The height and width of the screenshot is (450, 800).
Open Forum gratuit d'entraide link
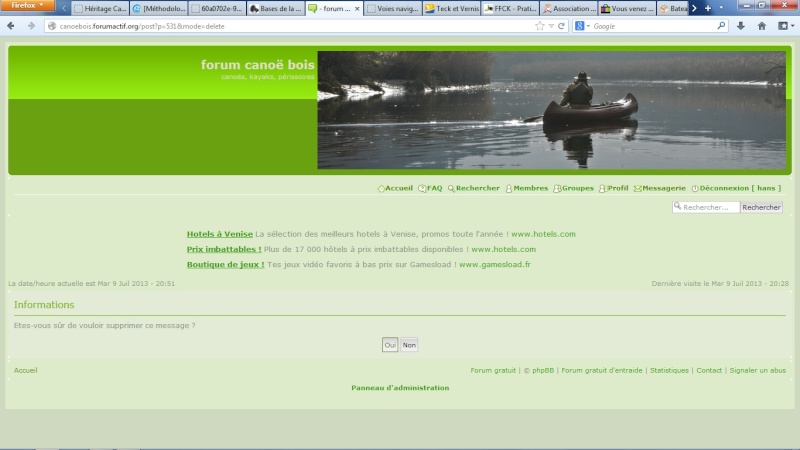(x=602, y=370)
